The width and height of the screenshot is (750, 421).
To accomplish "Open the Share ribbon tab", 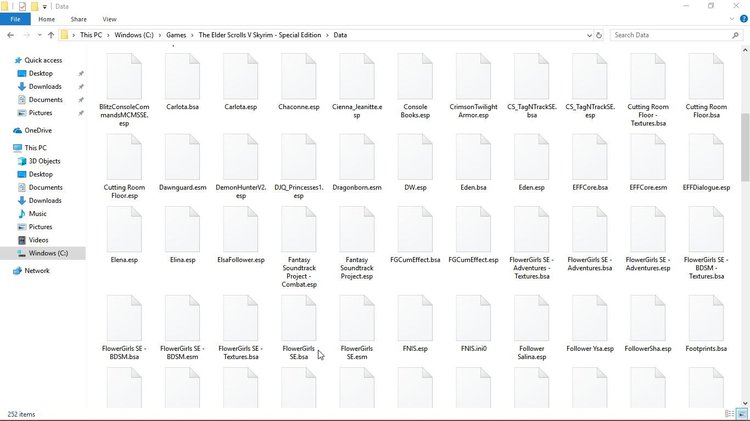I will (78, 19).
